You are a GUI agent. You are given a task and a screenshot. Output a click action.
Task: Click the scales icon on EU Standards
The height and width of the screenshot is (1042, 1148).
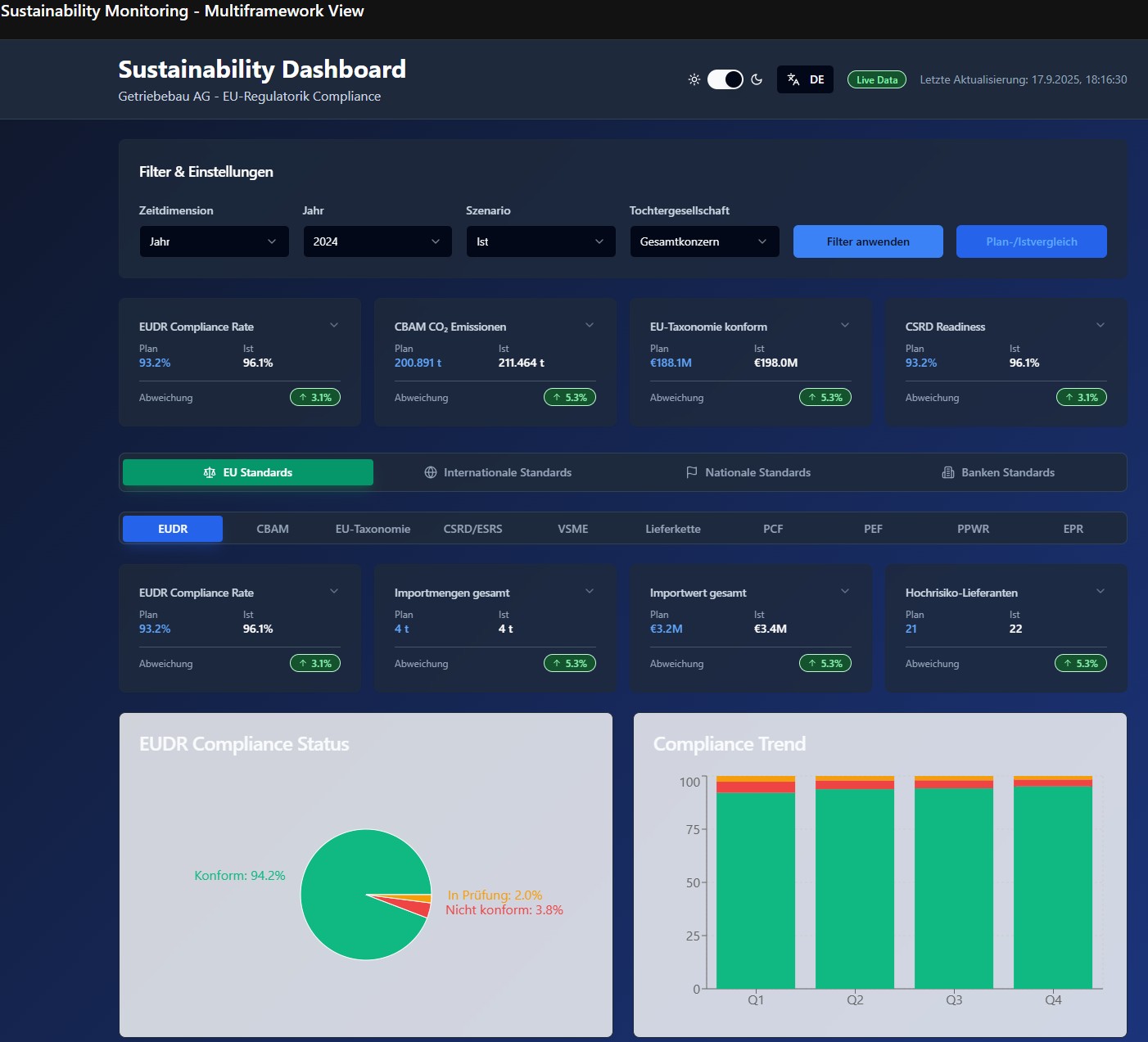pos(210,472)
